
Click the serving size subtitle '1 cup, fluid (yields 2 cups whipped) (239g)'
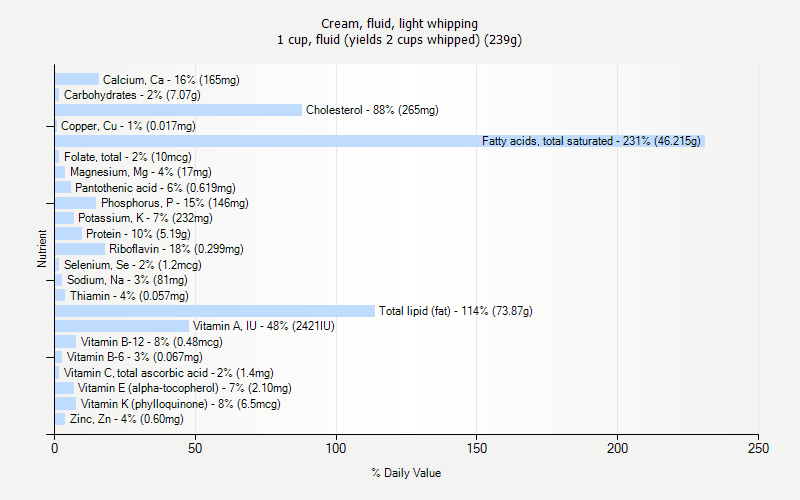(399, 40)
